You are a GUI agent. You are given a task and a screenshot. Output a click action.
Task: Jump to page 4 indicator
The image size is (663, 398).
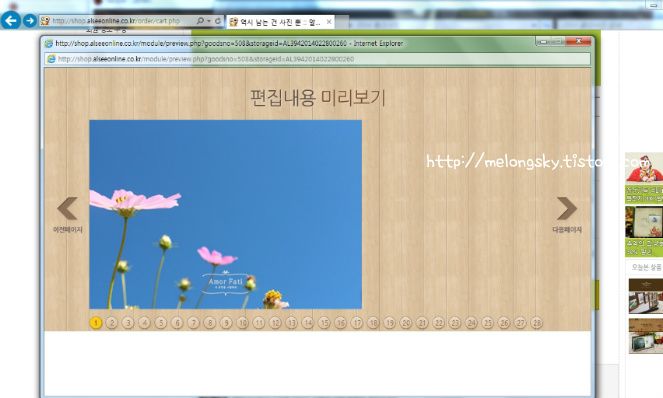(144, 323)
